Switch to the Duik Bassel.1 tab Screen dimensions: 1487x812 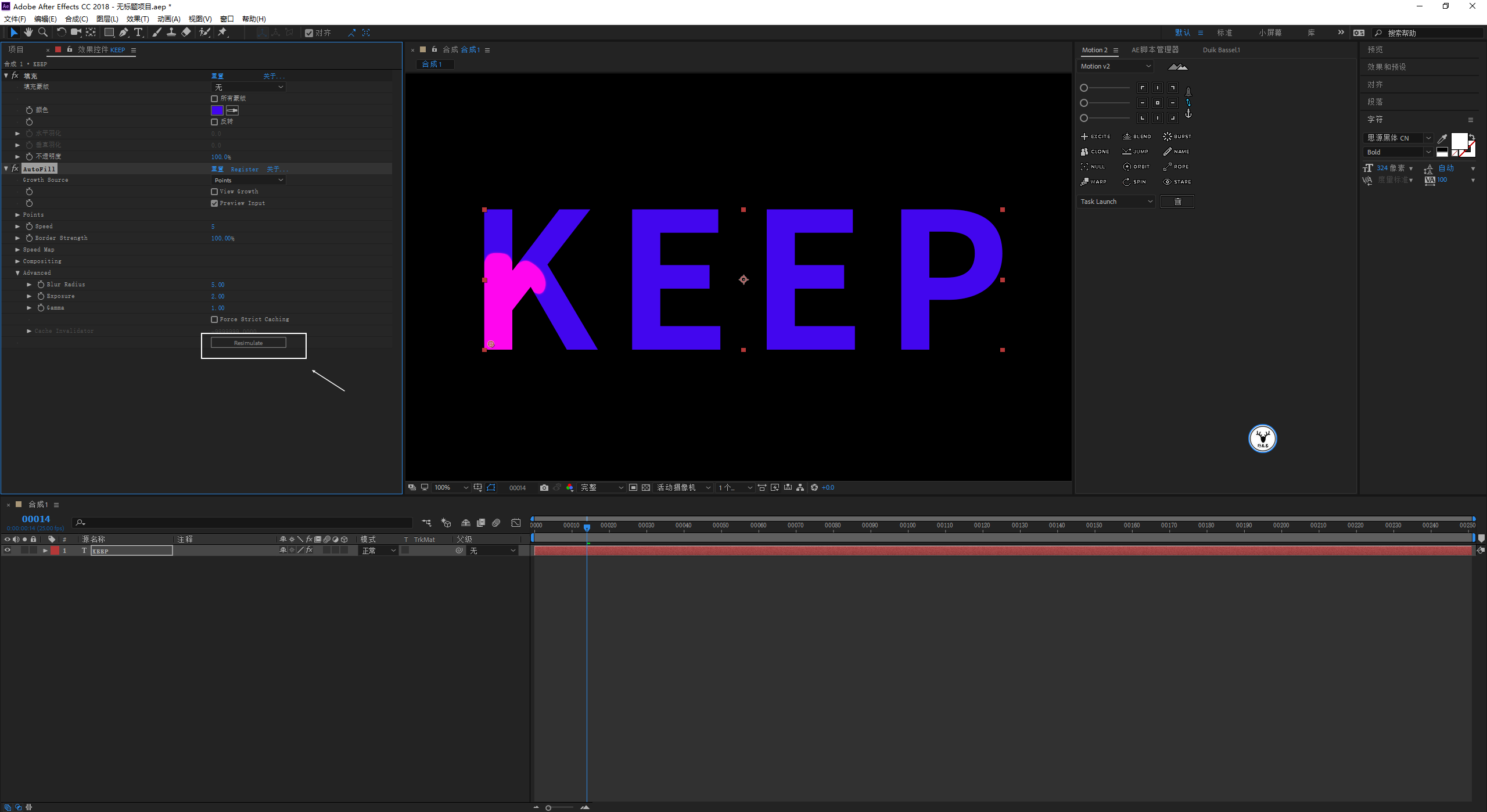[x=1221, y=50]
